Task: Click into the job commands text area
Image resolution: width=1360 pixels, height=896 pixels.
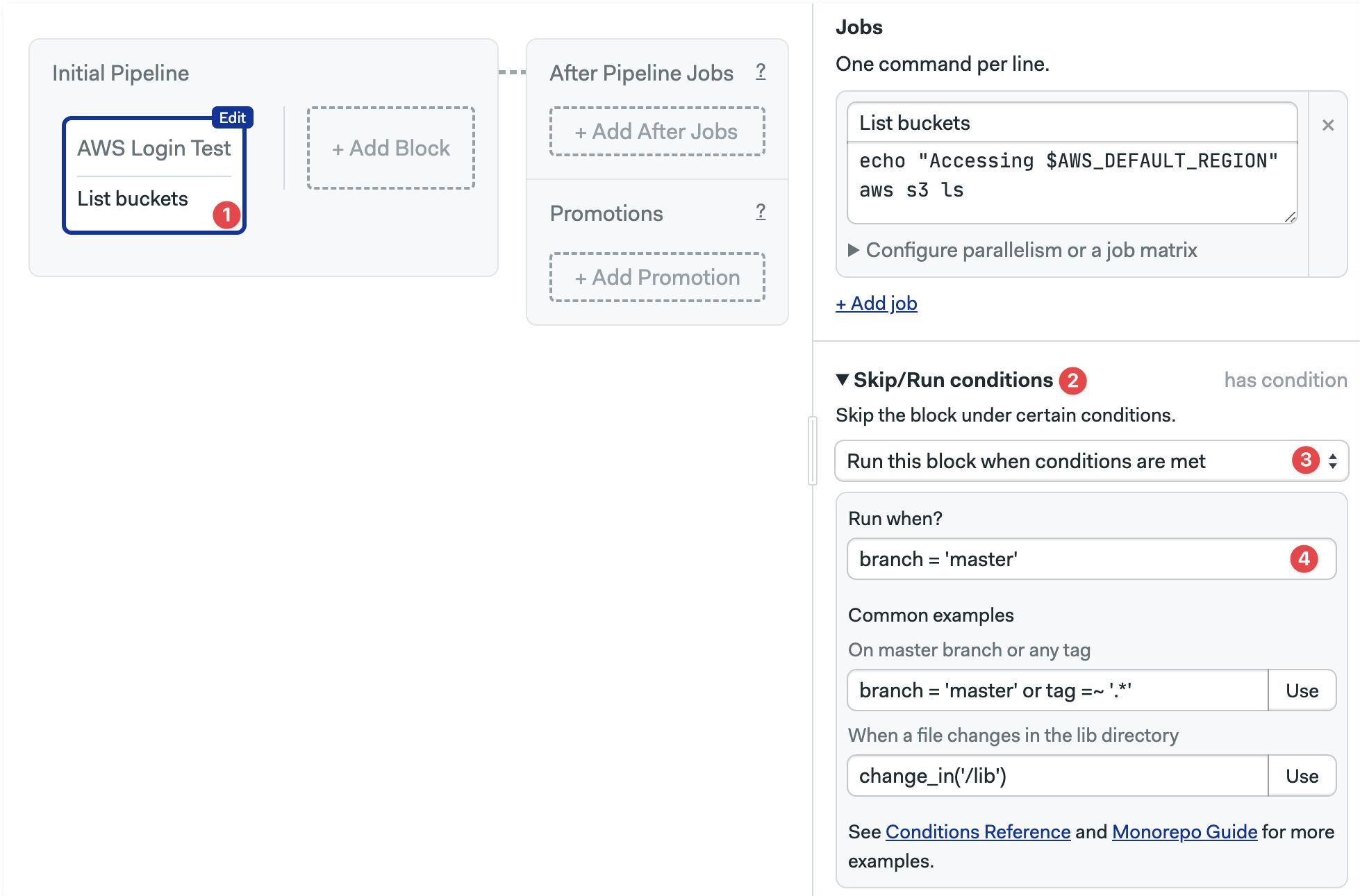Action: point(1072,183)
